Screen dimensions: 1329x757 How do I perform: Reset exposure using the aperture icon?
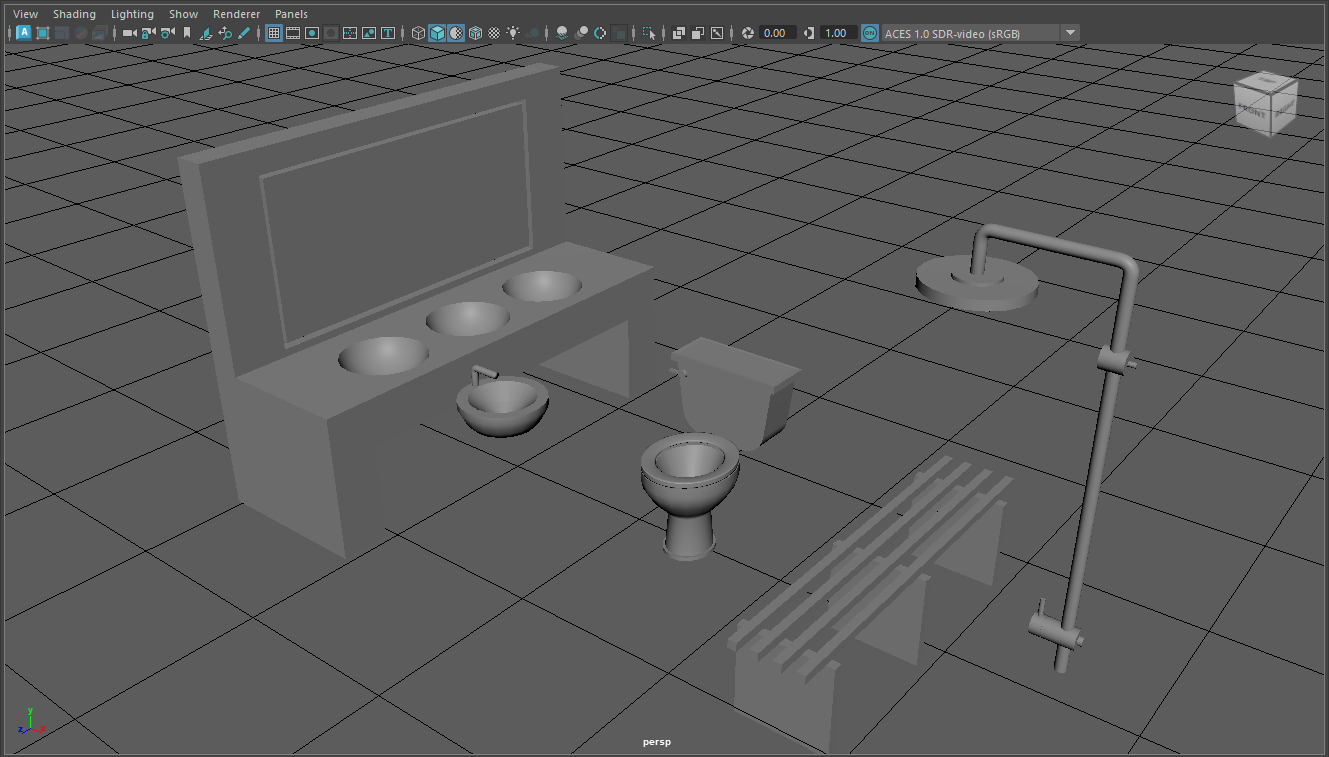(x=747, y=33)
